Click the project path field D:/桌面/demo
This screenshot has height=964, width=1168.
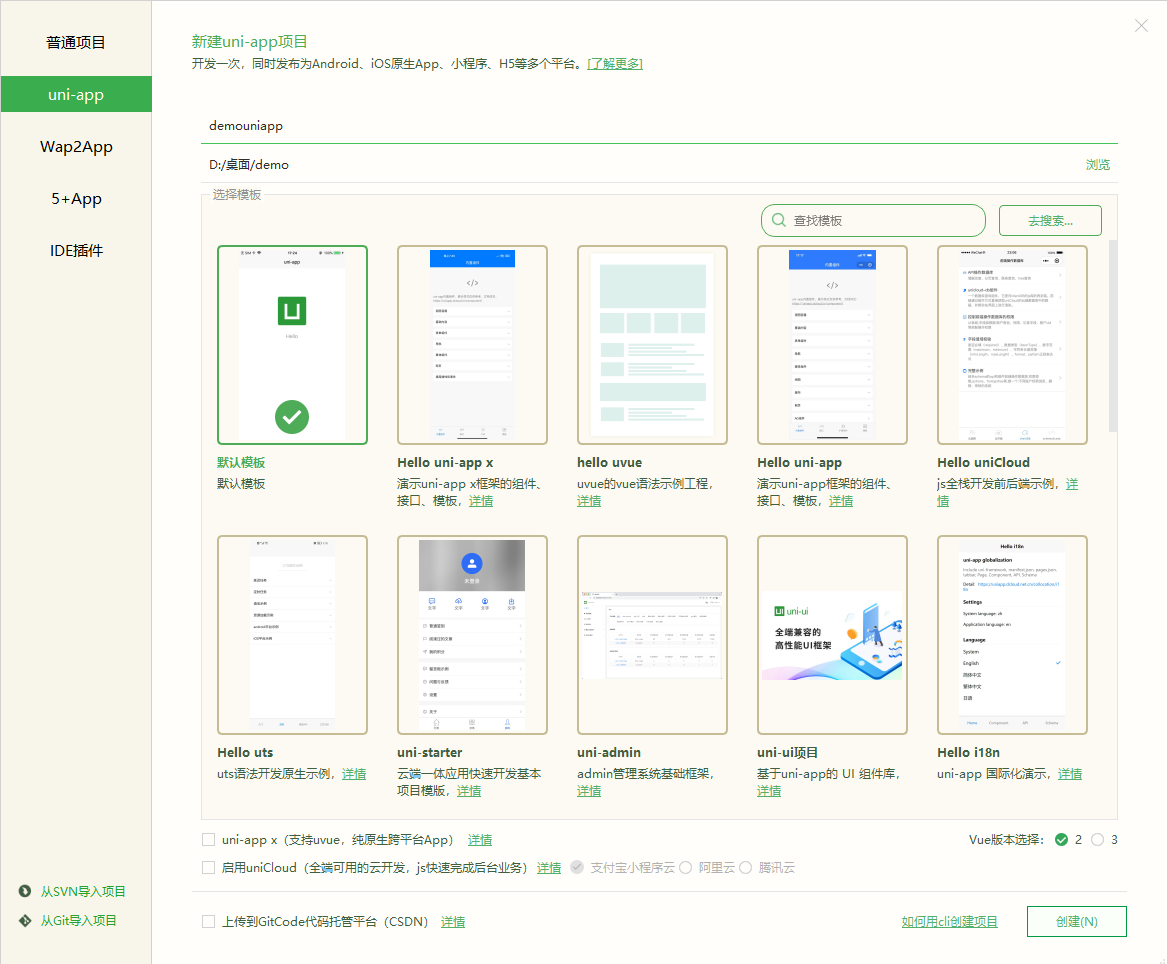pos(641,165)
